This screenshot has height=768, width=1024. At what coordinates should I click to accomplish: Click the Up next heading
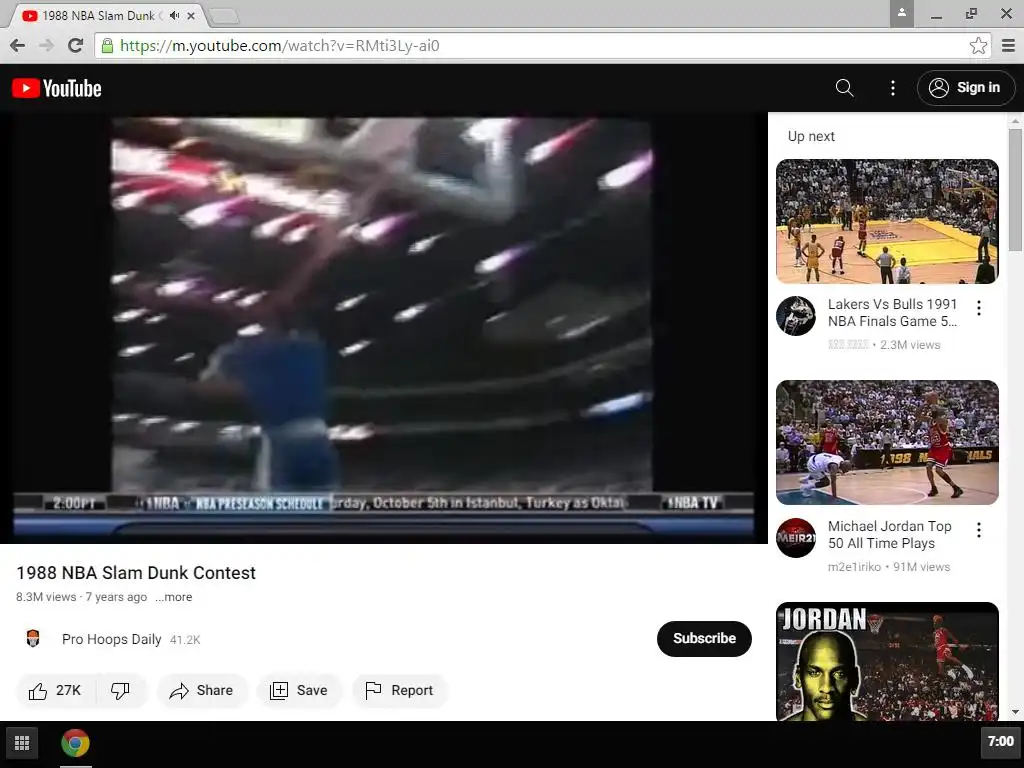(811, 136)
